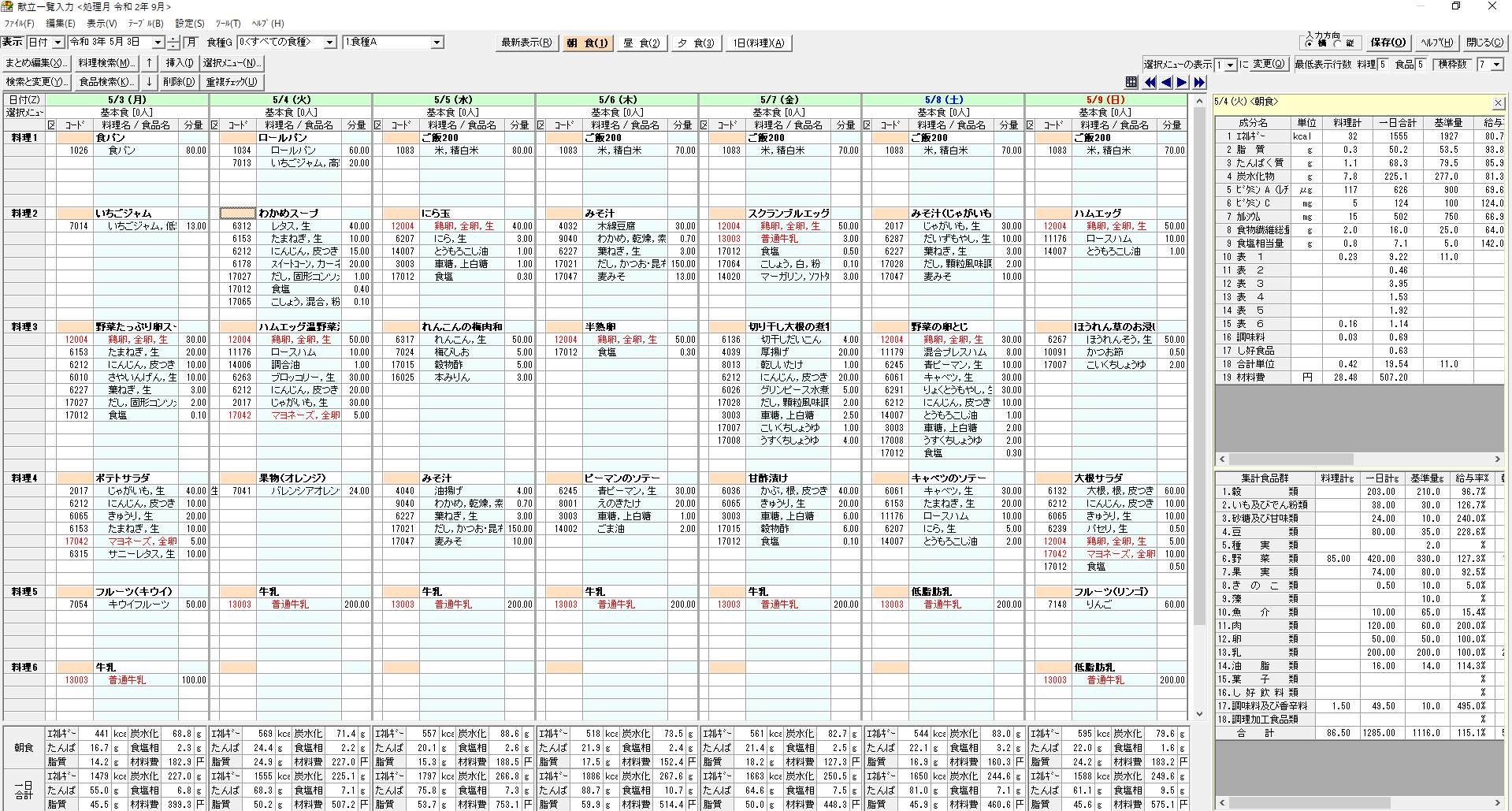Image resolution: width=1512 pixels, height=811 pixels.
Task: Toggle the 5/7 (金) column header checkbox
Action: (x=704, y=125)
